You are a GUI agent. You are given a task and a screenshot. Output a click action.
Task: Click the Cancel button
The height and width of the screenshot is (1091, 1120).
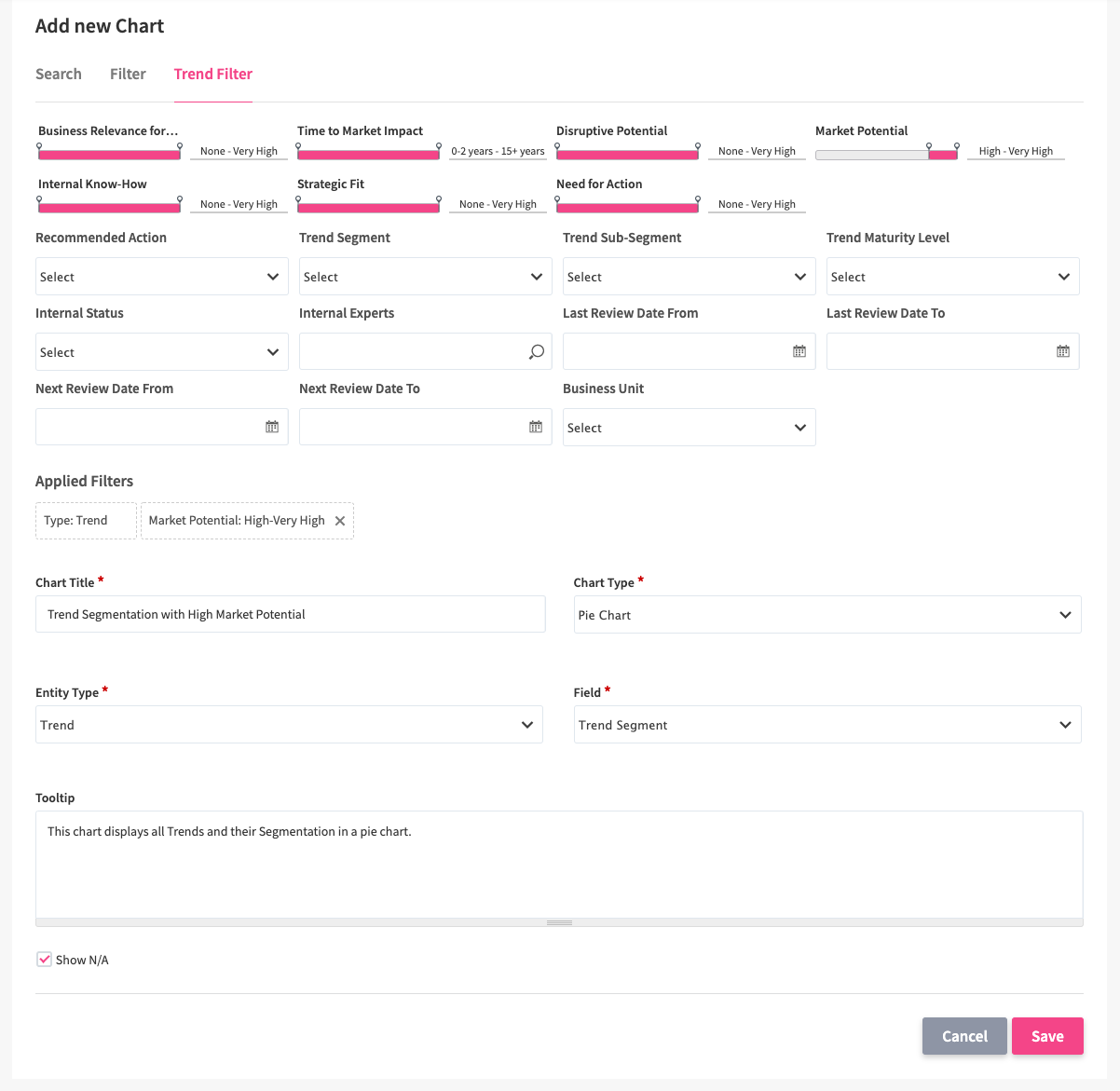[964, 1036]
